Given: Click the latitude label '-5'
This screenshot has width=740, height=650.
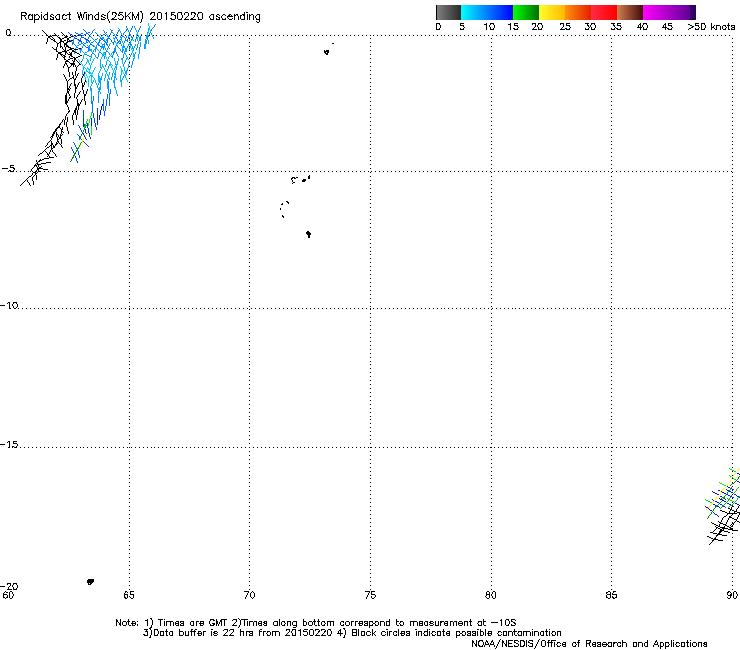Looking at the screenshot, I should 8,169.
